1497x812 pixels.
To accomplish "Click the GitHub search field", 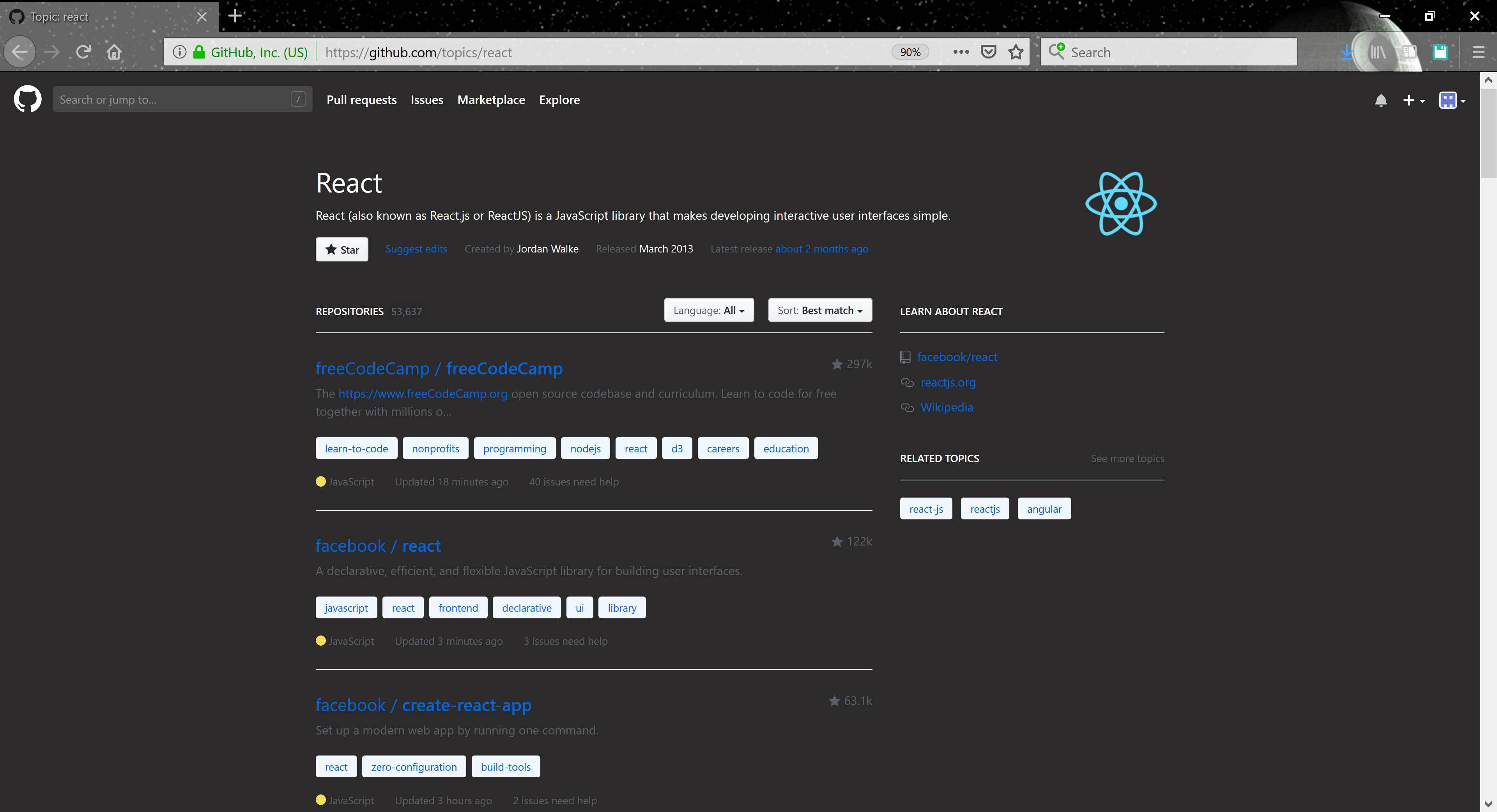I will 174,99.
